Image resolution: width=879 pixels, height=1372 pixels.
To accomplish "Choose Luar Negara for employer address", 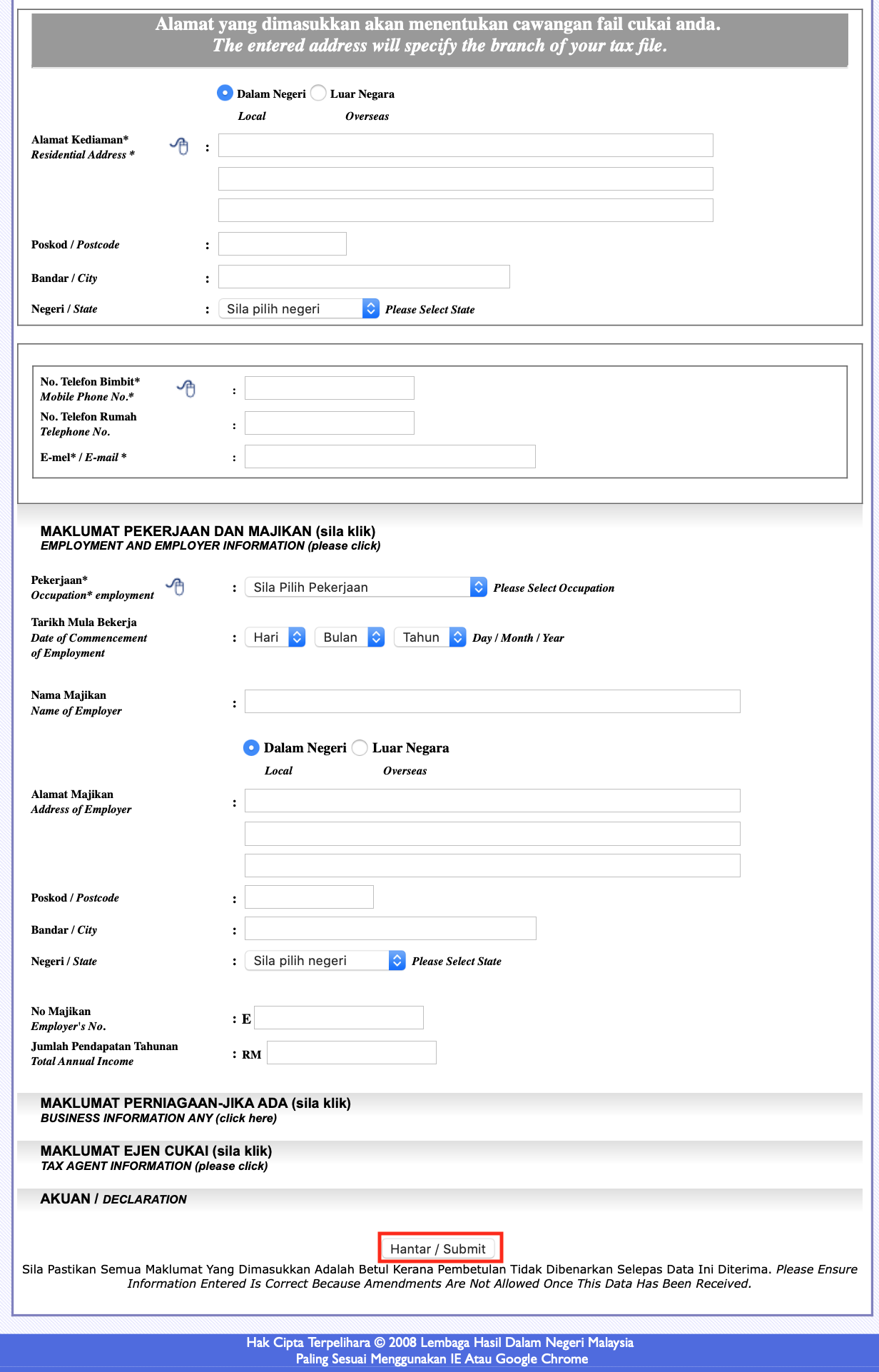I will pos(360,747).
